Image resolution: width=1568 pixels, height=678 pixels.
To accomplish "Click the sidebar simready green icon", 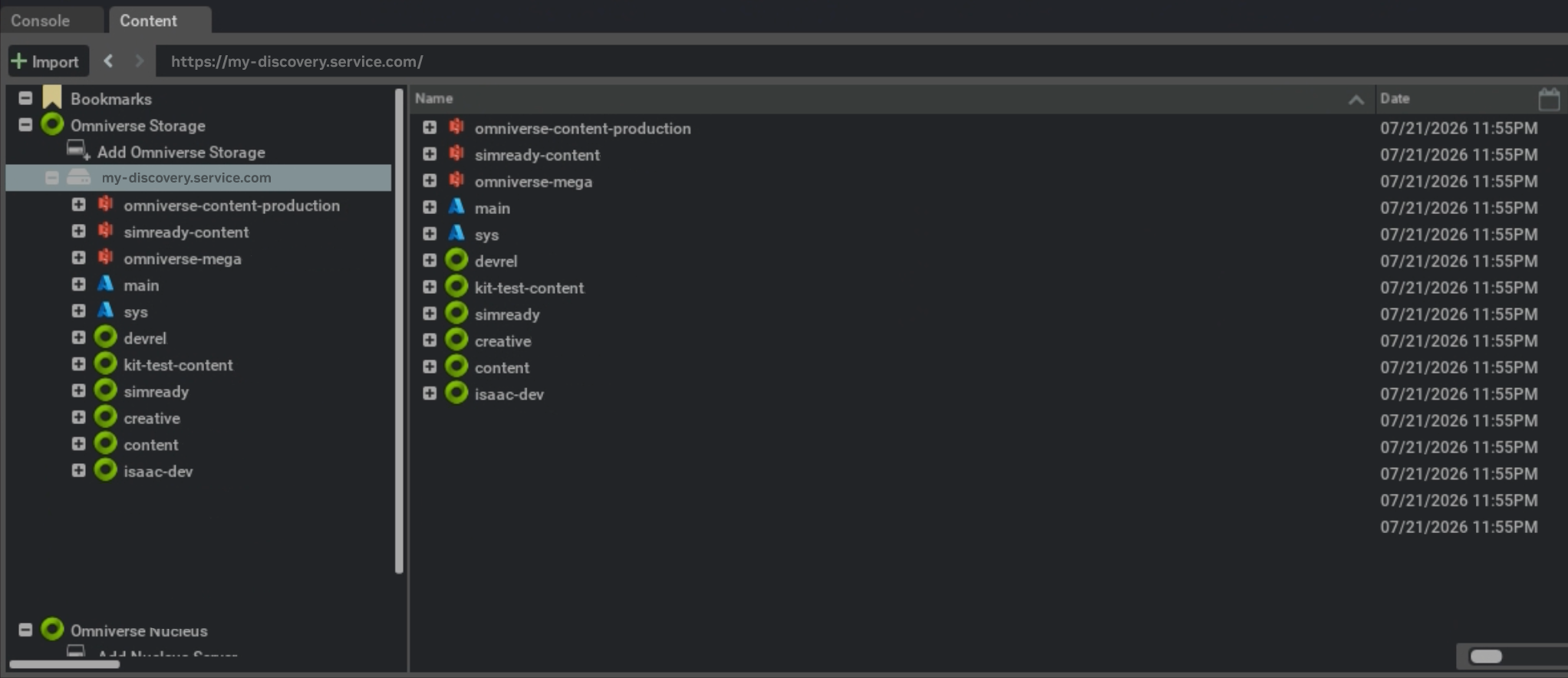I will click(106, 390).
